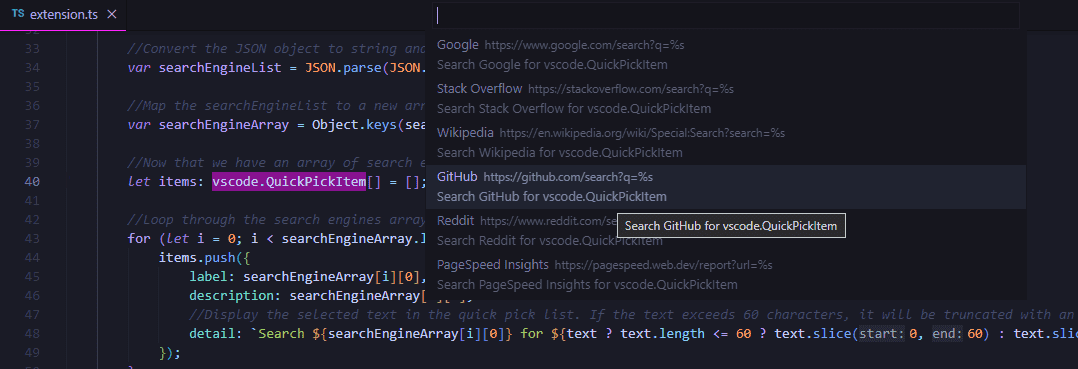Choose Wikipedia search entry
This screenshot has width=1078, height=369.
(726, 143)
